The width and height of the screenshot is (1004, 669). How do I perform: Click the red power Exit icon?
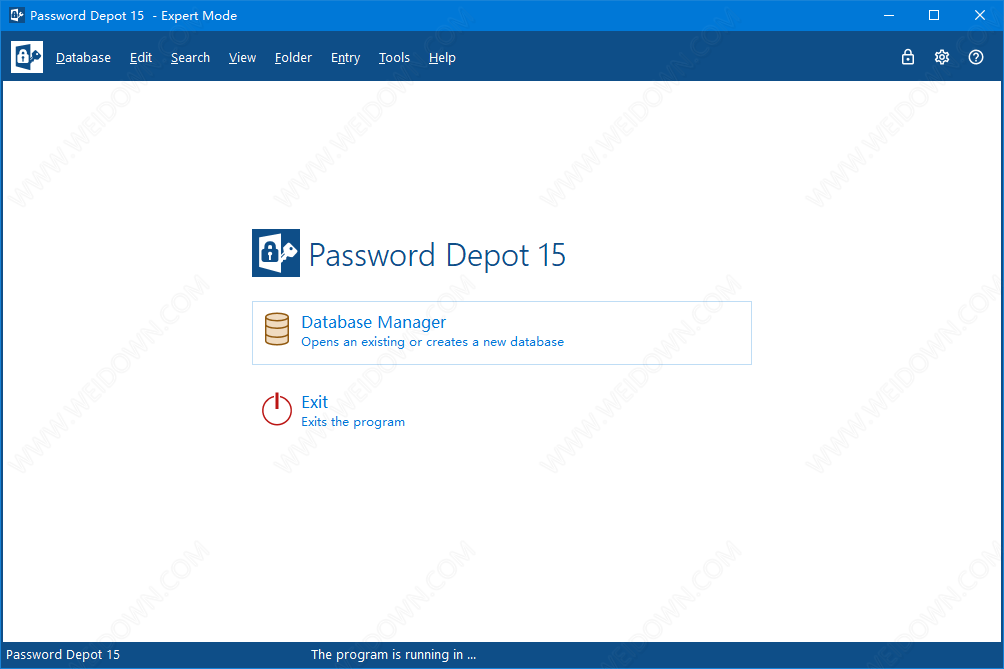click(277, 409)
